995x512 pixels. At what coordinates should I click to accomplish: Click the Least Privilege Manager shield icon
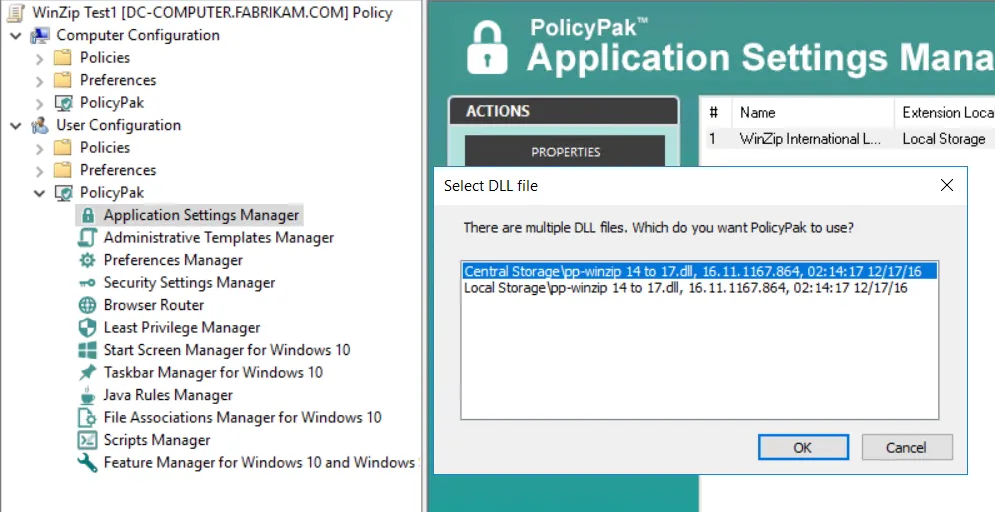87,327
